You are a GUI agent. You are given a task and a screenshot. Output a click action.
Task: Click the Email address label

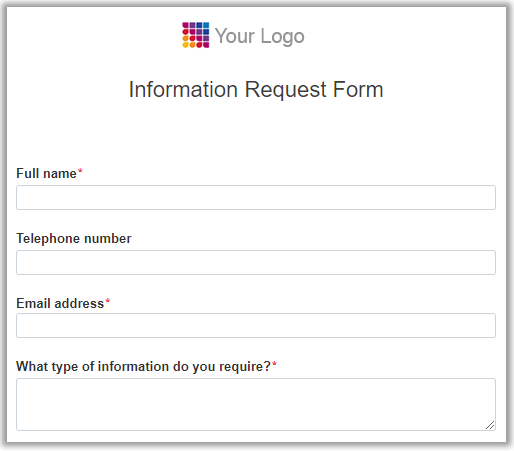coord(60,304)
